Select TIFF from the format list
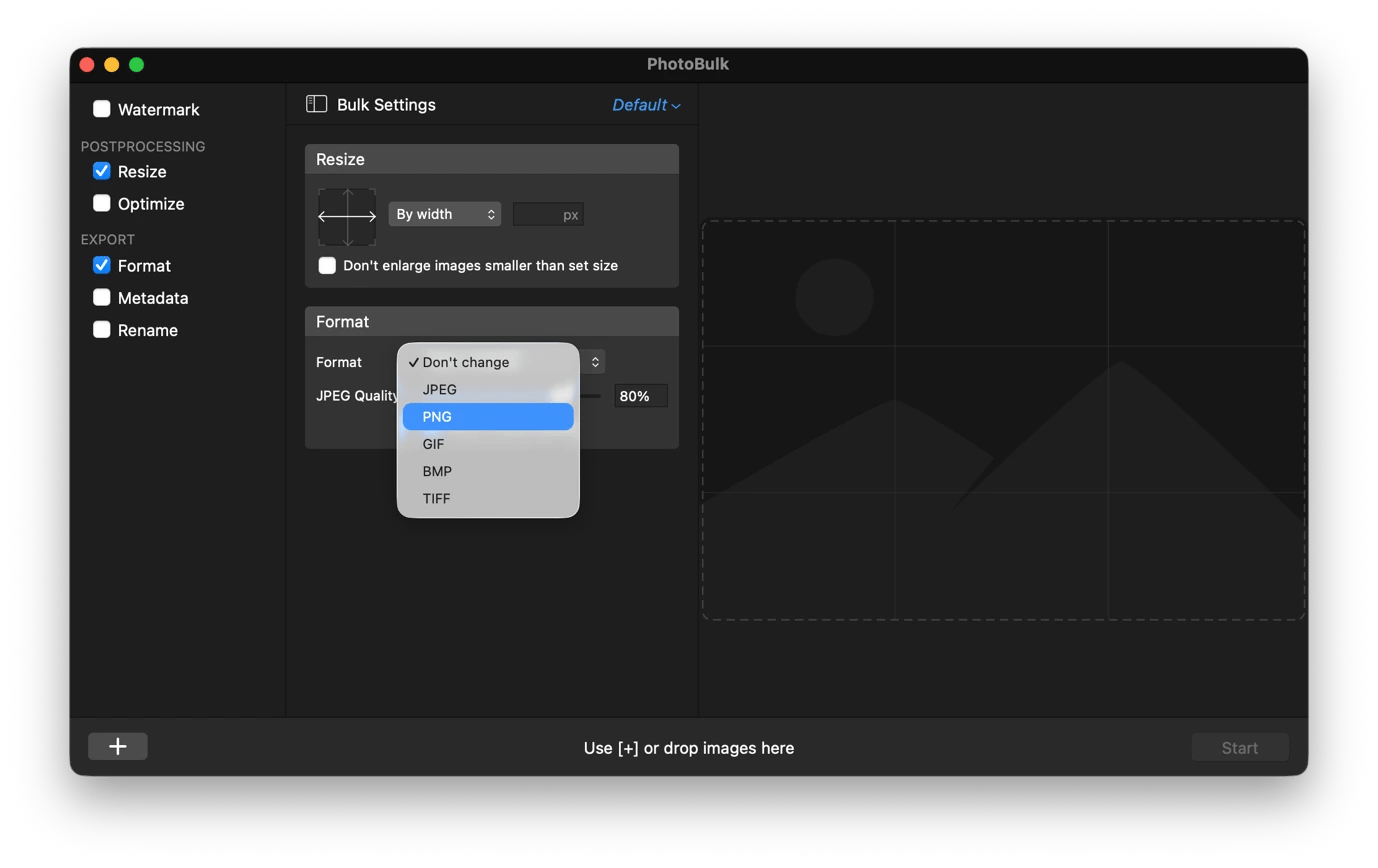Viewport: 1378px width, 868px height. 488,498
